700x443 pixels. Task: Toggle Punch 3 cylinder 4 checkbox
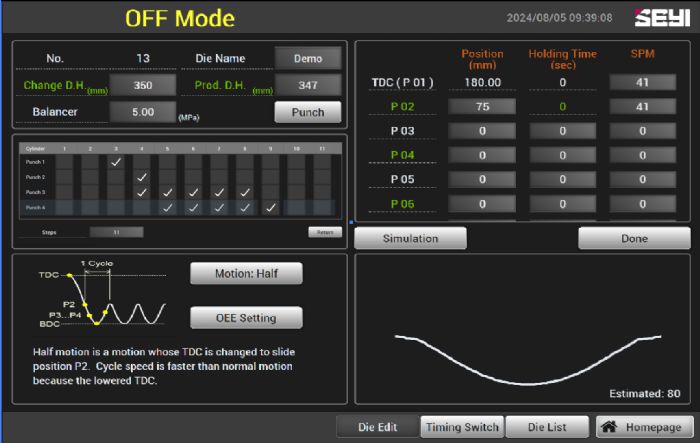pyautogui.click(x=142, y=192)
